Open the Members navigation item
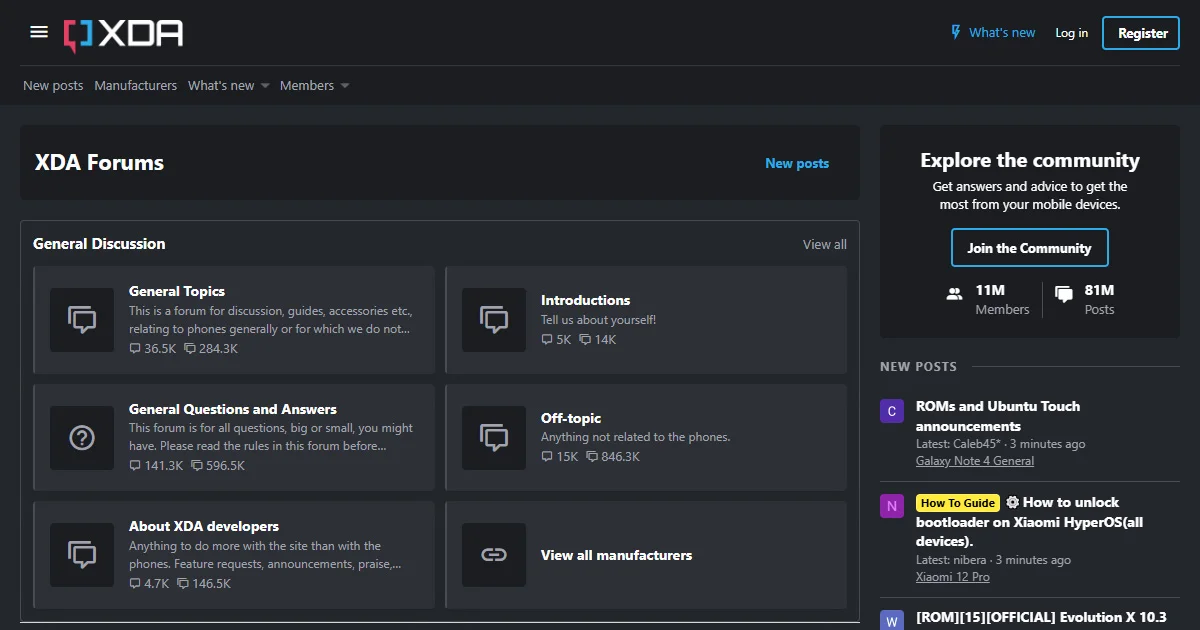The width and height of the screenshot is (1200, 630). [x=307, y=86]
